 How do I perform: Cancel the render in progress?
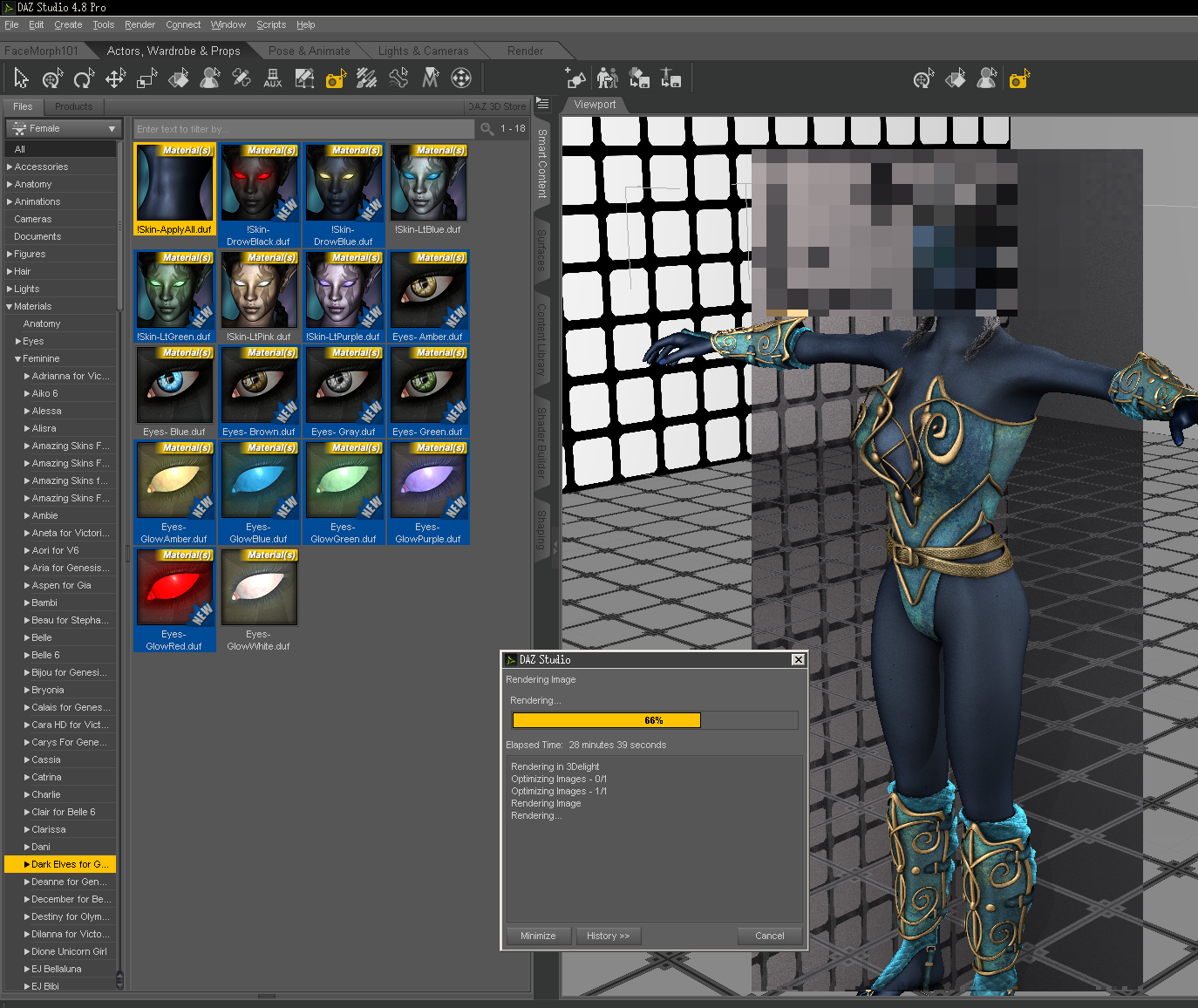pyautogui.click(x=770, y=936)
